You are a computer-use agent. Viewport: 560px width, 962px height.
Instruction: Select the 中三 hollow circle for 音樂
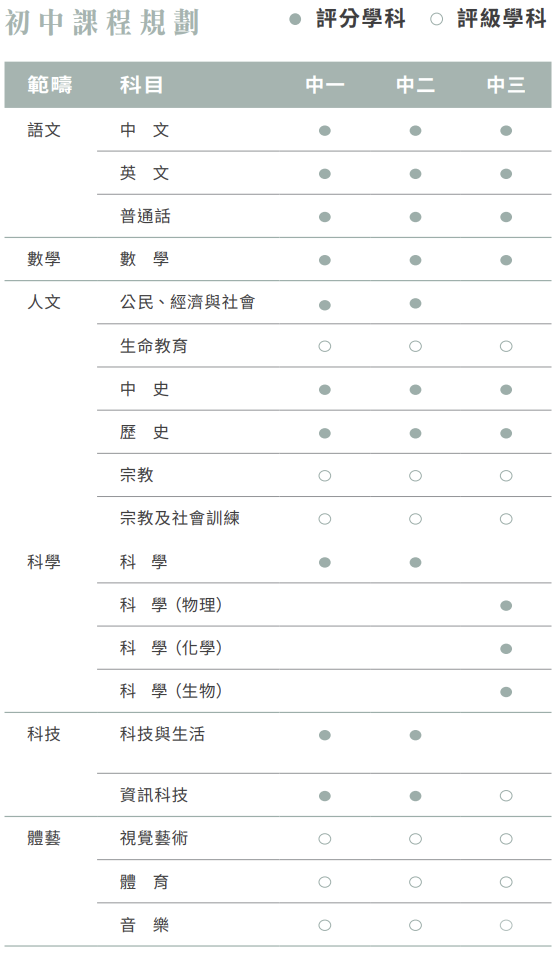(x=506, y=925)
